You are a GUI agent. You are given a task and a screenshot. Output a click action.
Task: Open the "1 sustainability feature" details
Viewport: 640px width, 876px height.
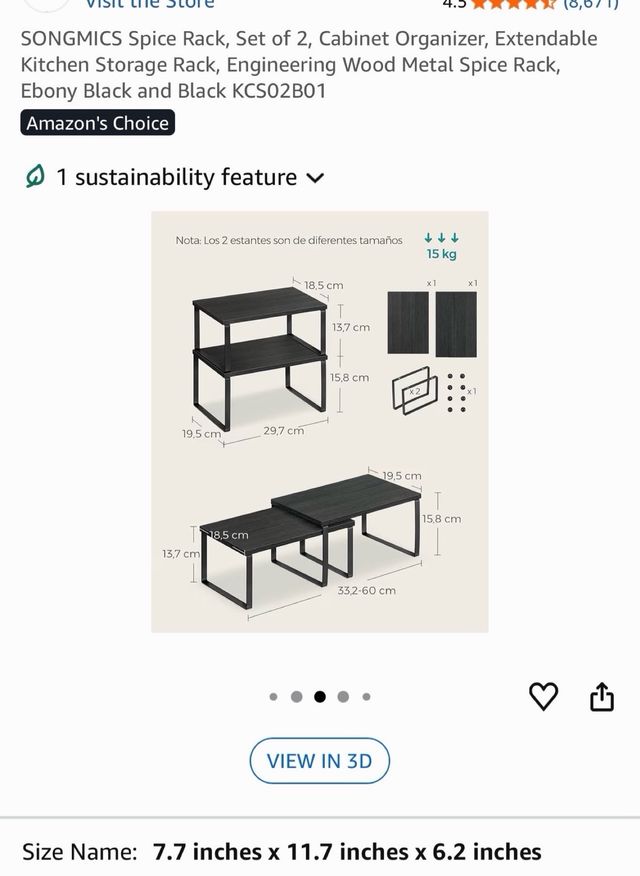click(x=177, y=178)
